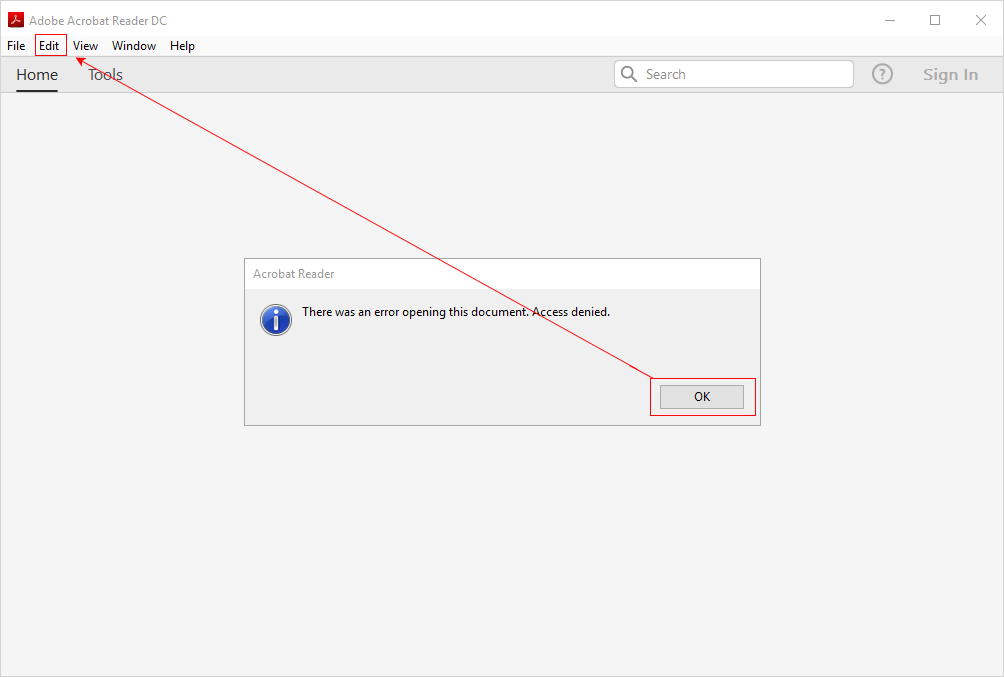Open the View menu
This screenshot has height=677, width=1004.
click(x=85, y=45)
